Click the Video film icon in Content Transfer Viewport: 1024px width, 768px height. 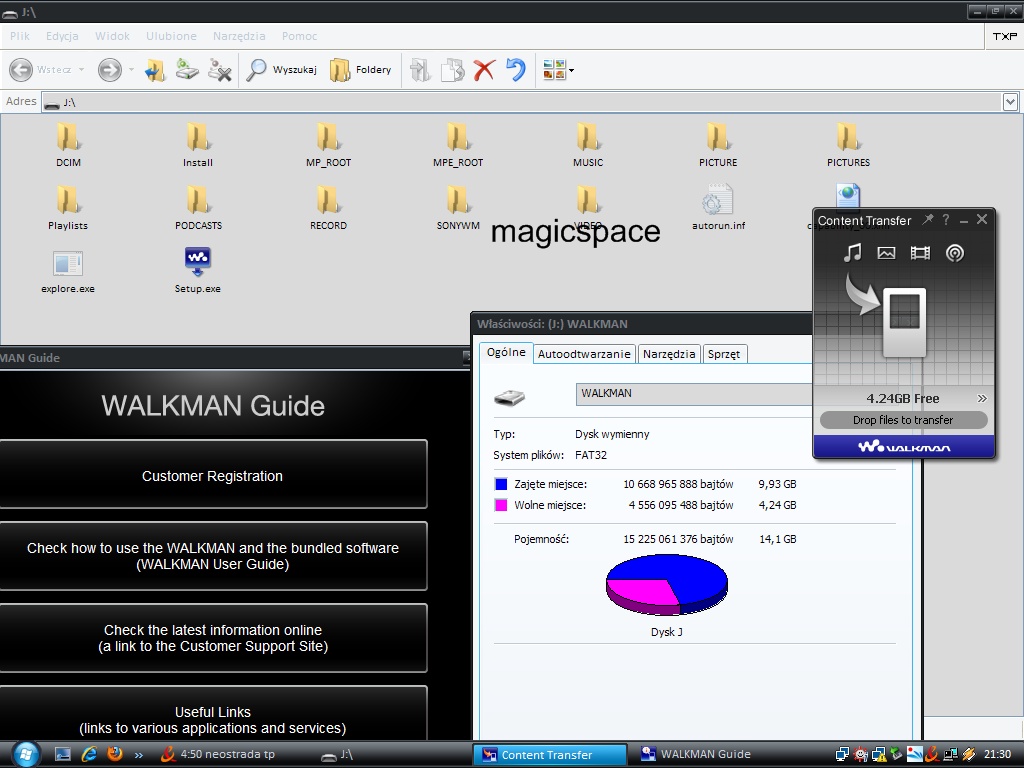920,253
